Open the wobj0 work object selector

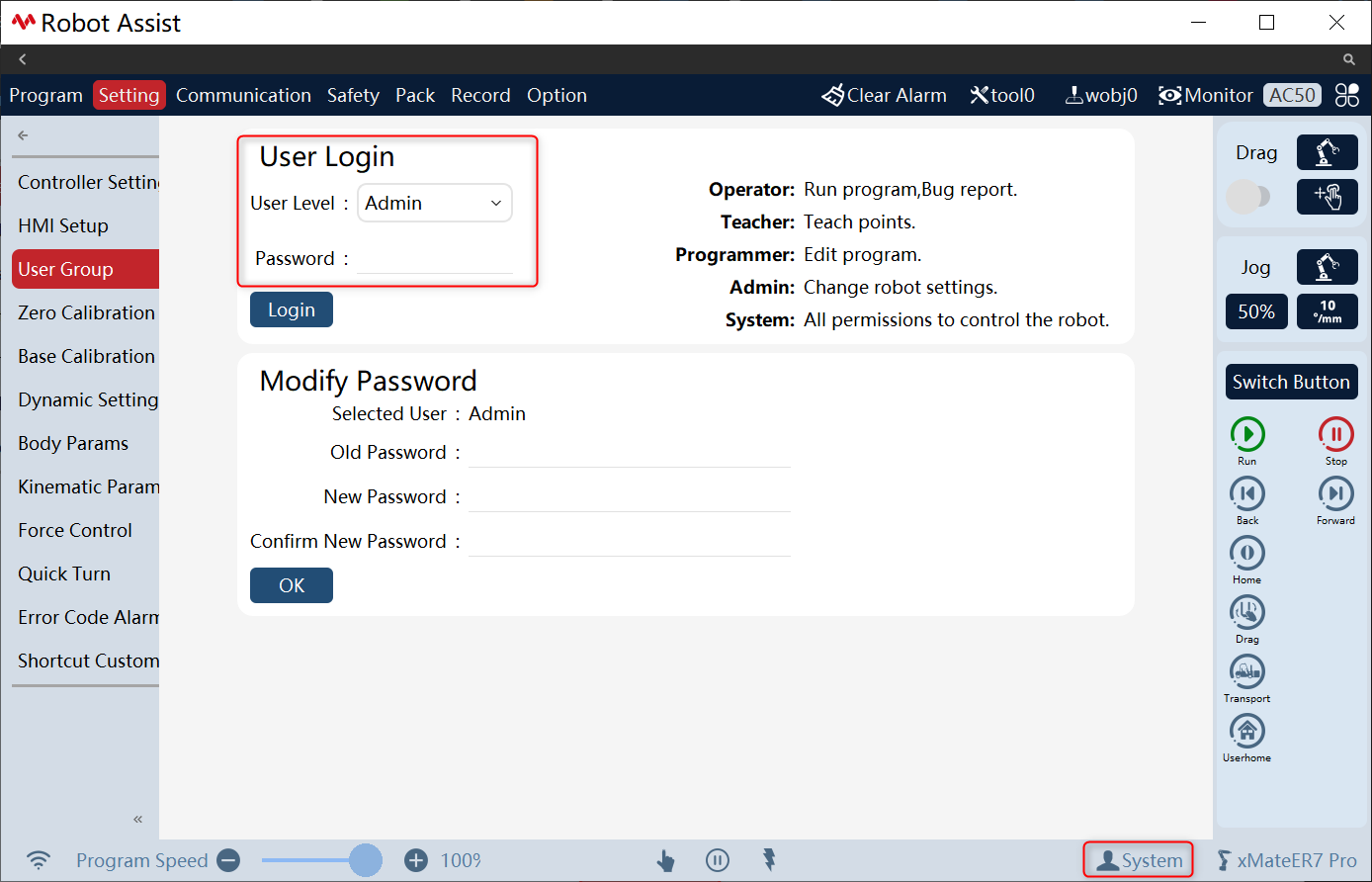pyautogui.click(x=1101, y=95)
